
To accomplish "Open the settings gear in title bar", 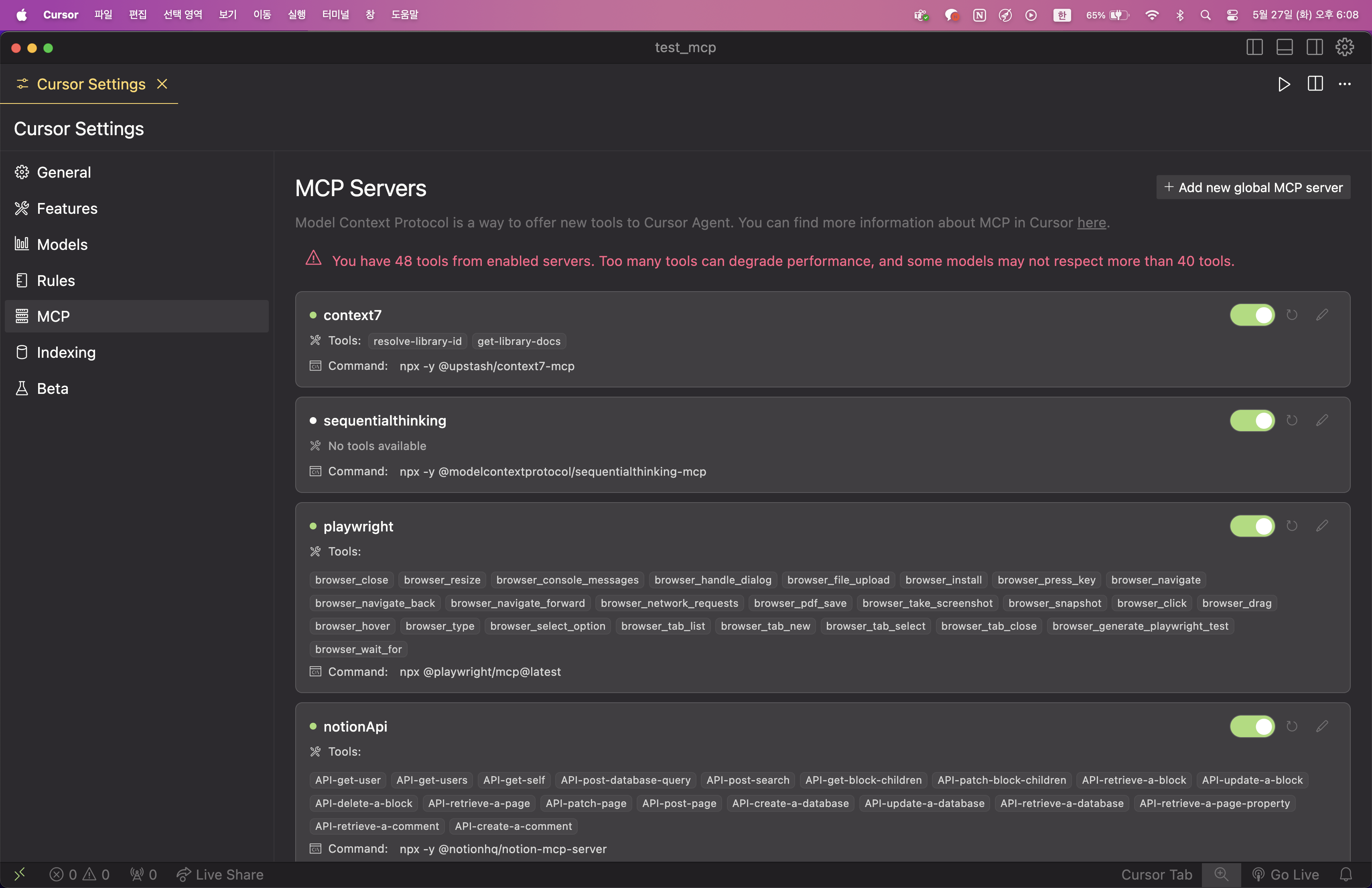I will [x=1344, y=47].
